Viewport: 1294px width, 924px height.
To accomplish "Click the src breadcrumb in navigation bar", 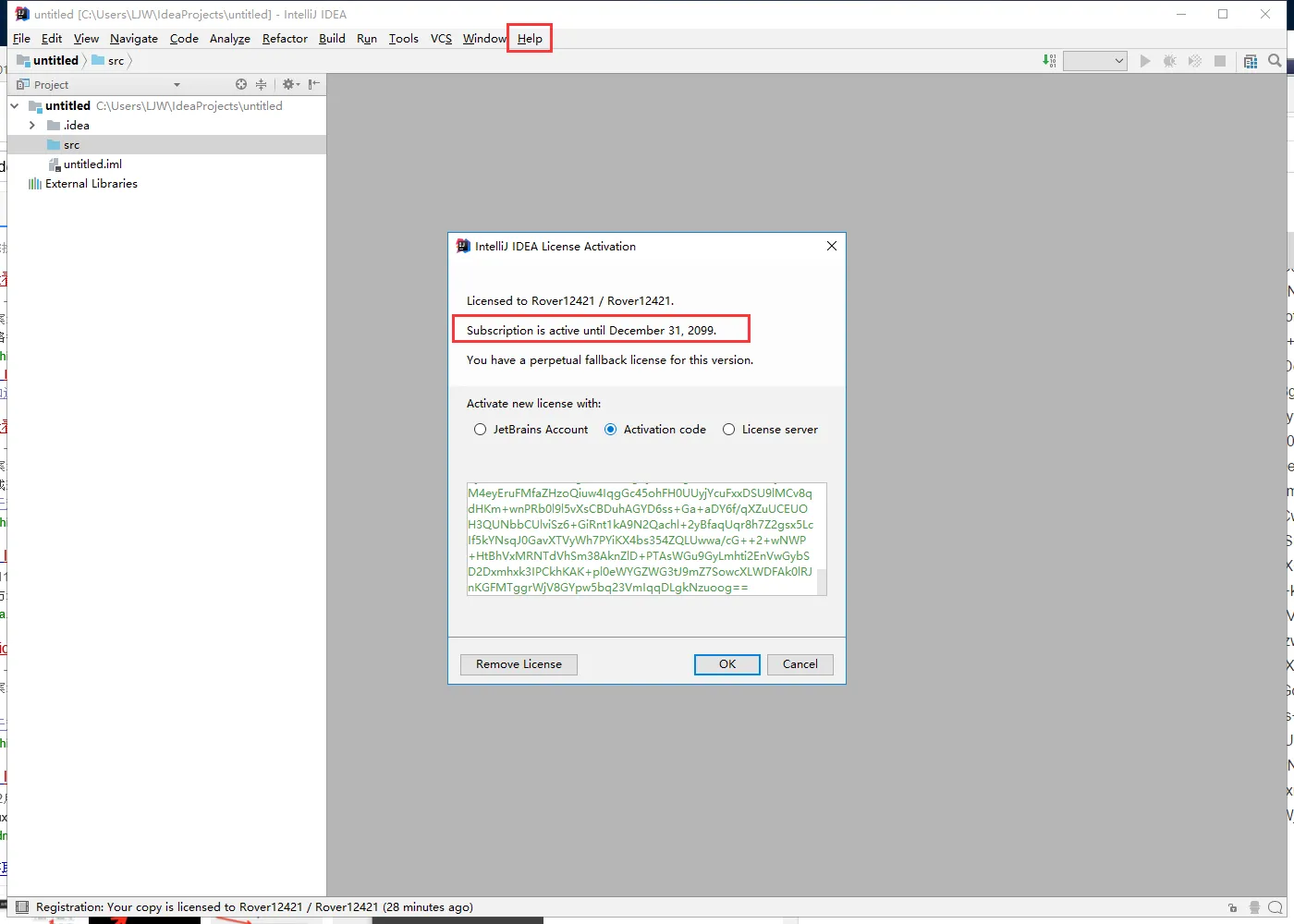I will click(x=107, y=61).
